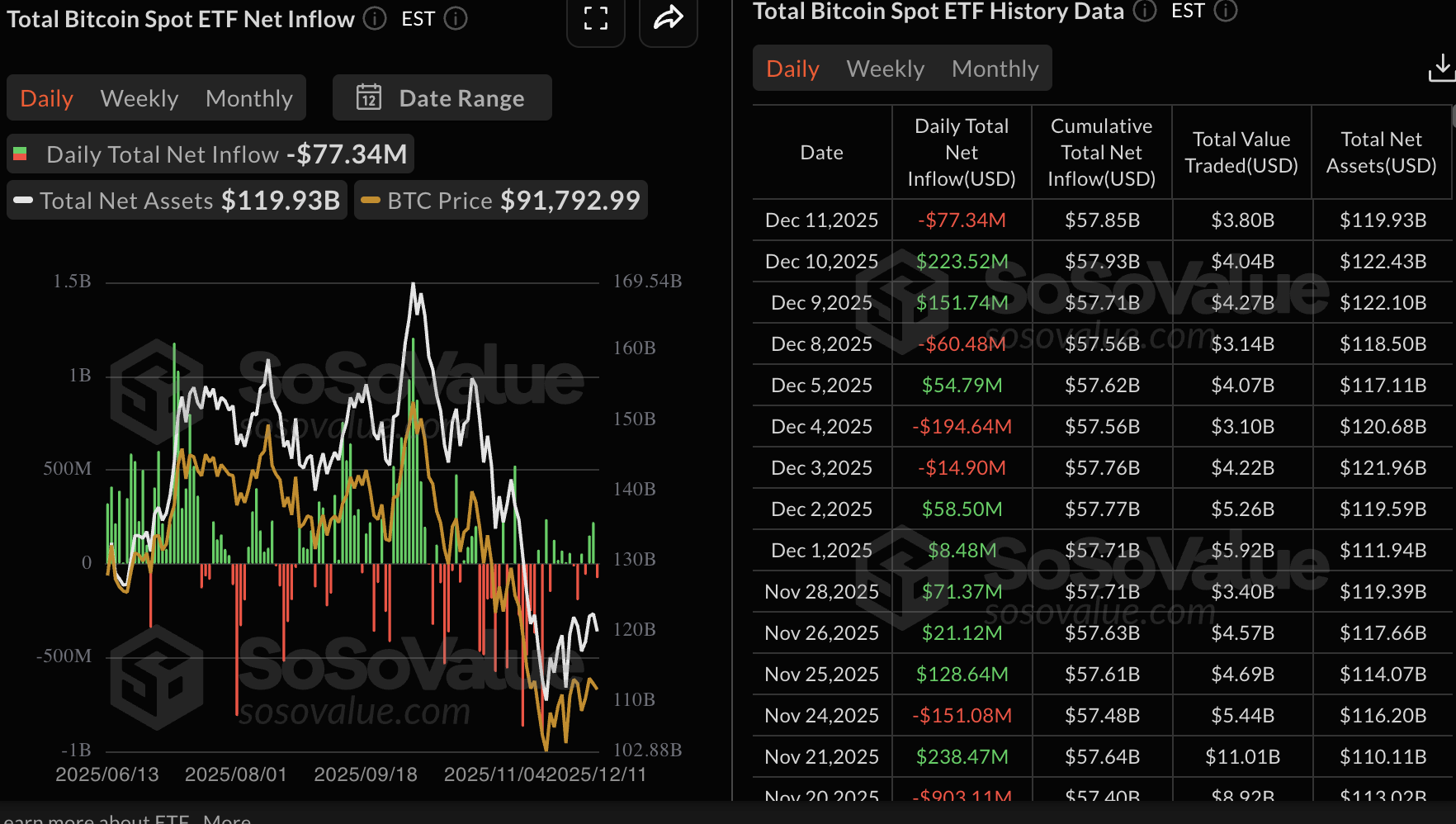Switch the chart to Weekly view
This screenshot has height=824, width=1456.
(139, 97)
